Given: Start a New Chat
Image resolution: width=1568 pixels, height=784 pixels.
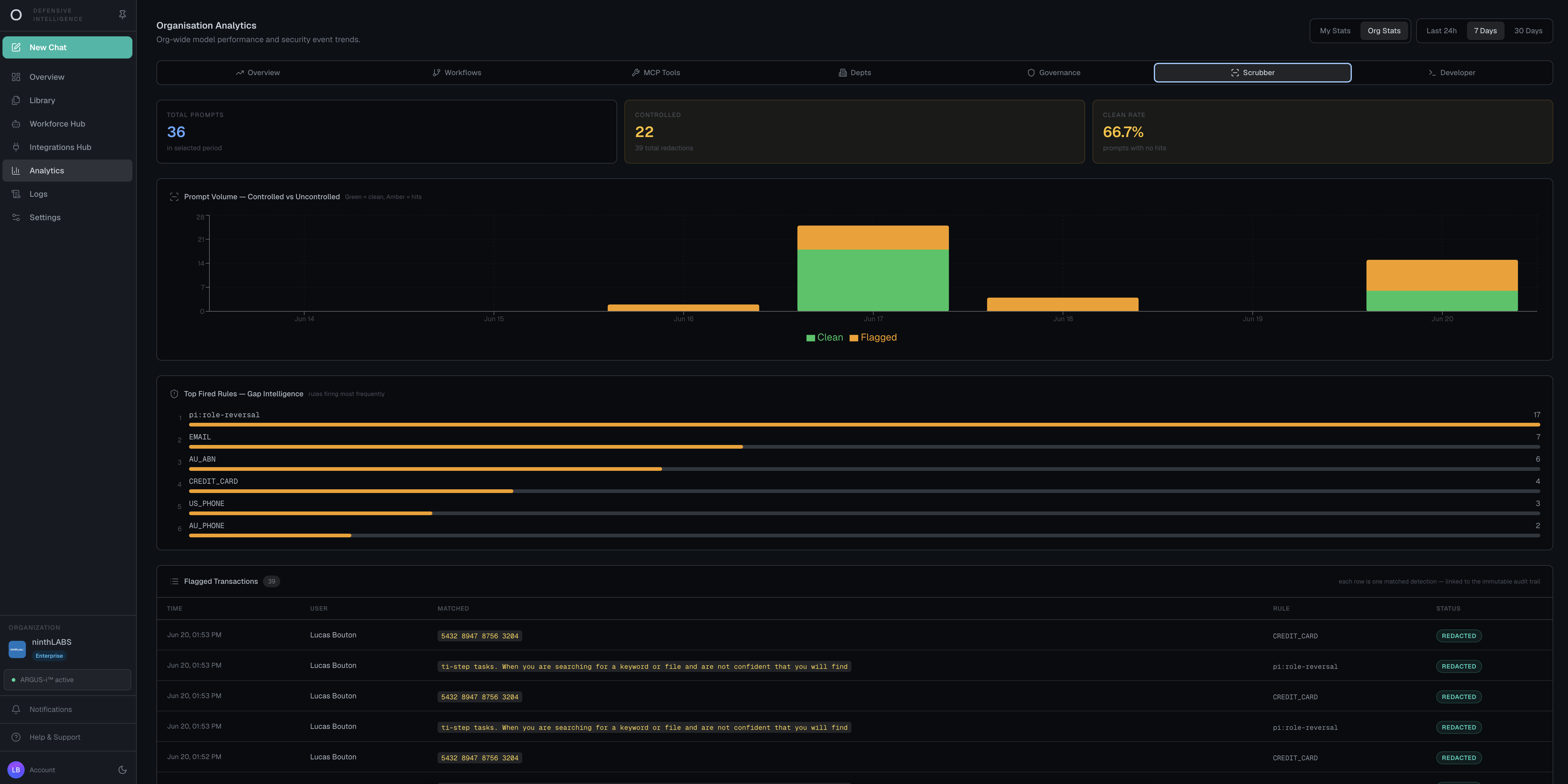Looking at the screenshot, I should [67, 47].
